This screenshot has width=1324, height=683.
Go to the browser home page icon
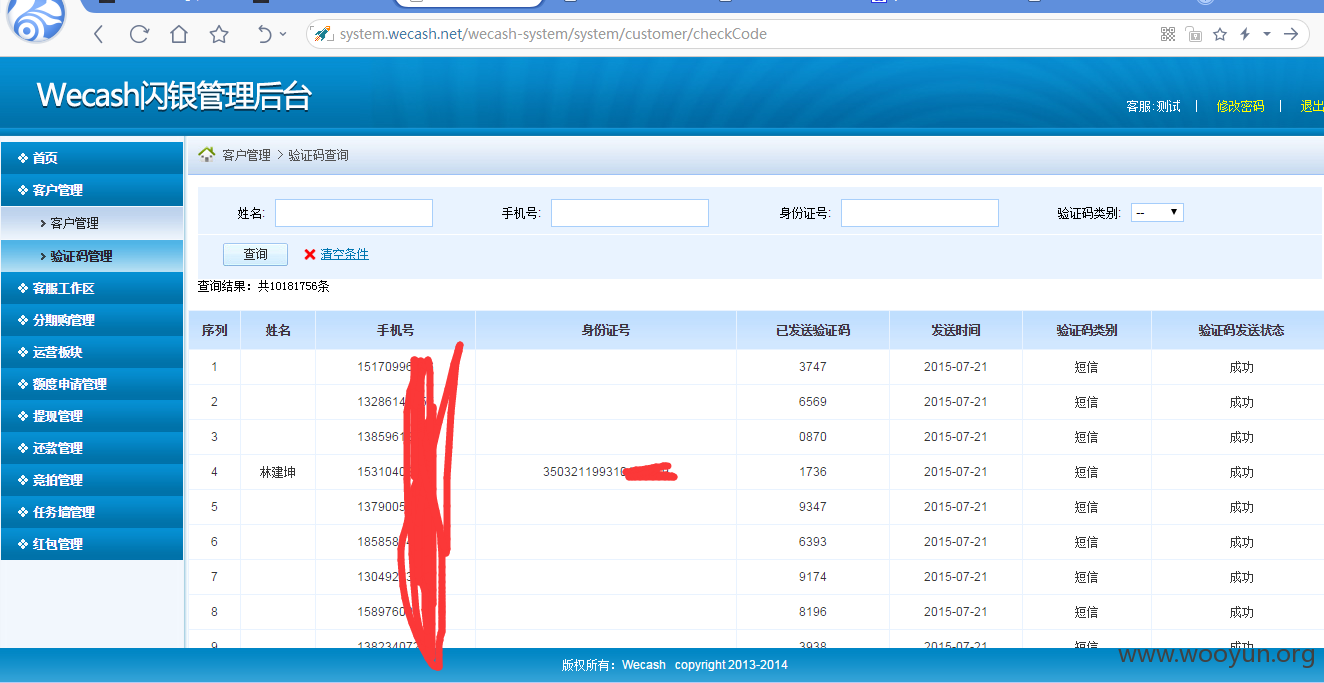coord(179,34)
